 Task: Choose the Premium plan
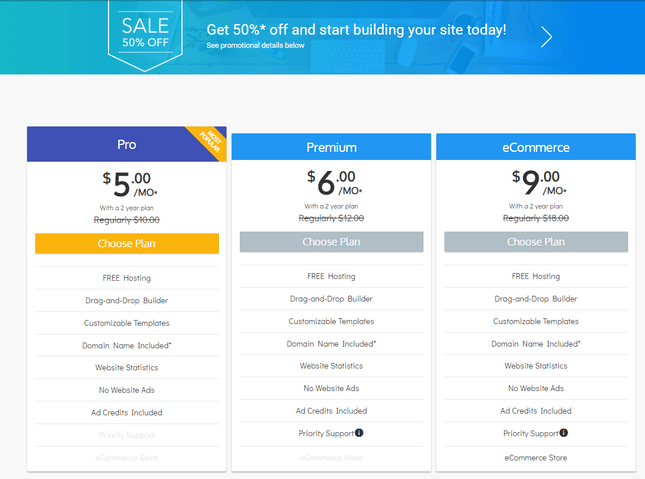tap(332, 242)
